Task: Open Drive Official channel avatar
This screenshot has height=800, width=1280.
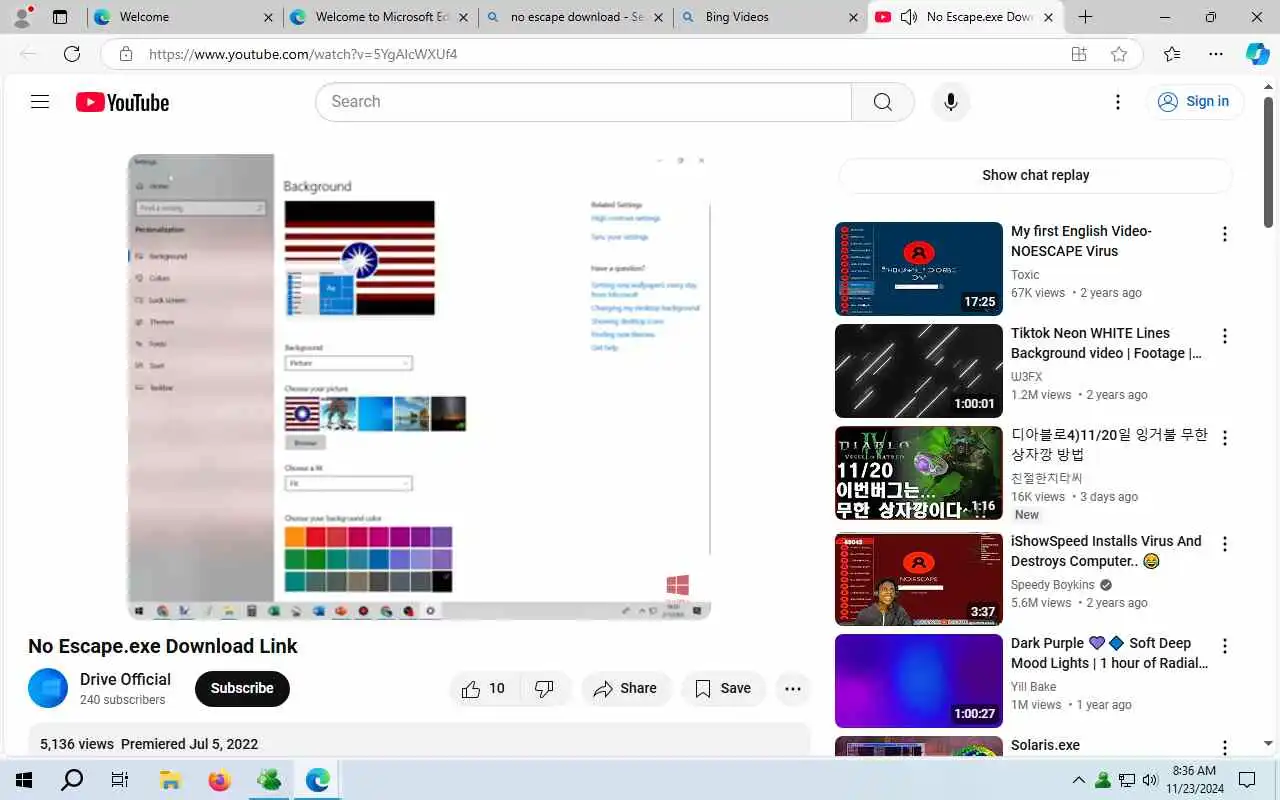Action: click(x=48, y=688)
